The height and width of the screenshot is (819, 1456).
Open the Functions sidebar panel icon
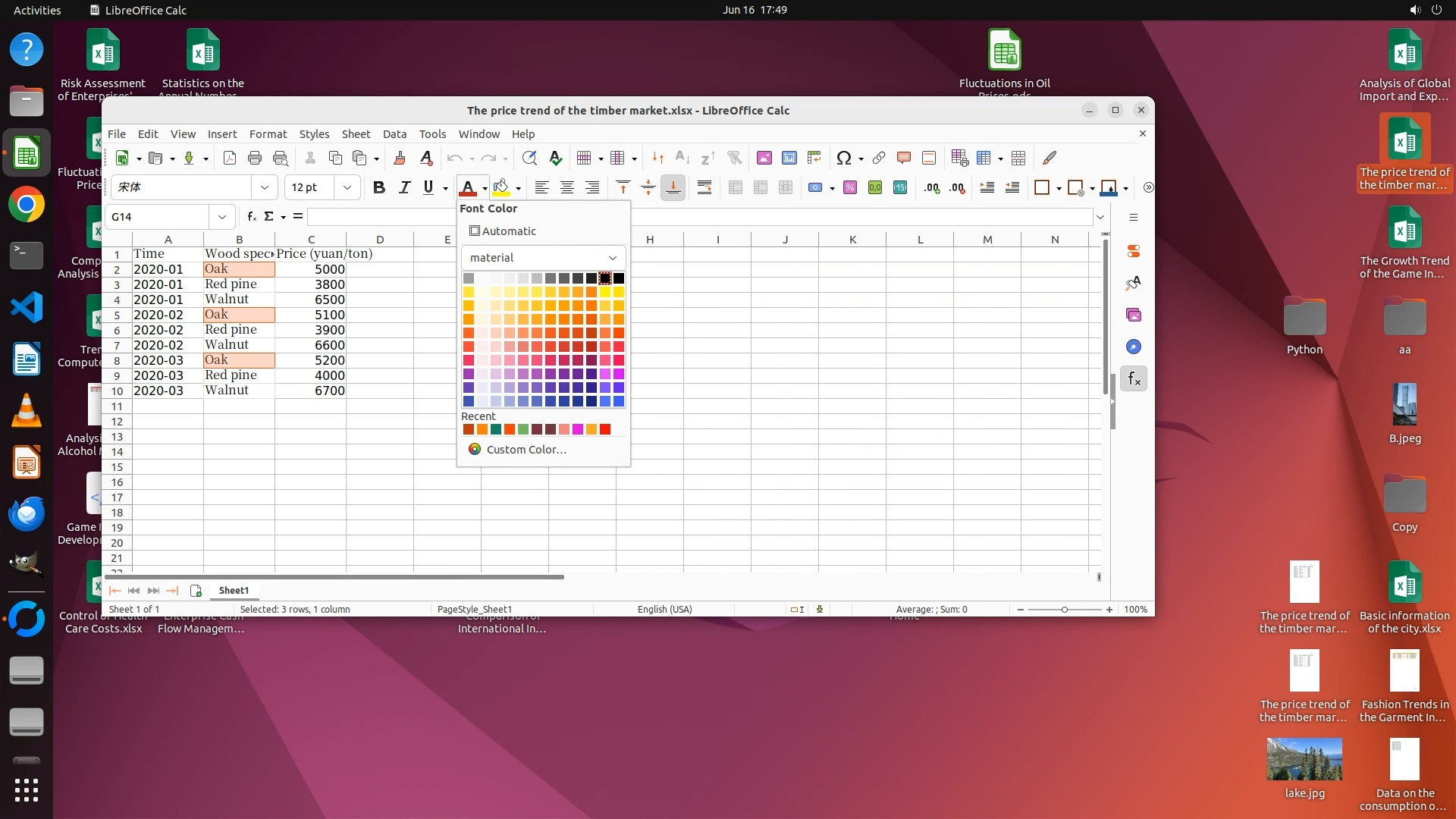click(x=1134, y=378)
